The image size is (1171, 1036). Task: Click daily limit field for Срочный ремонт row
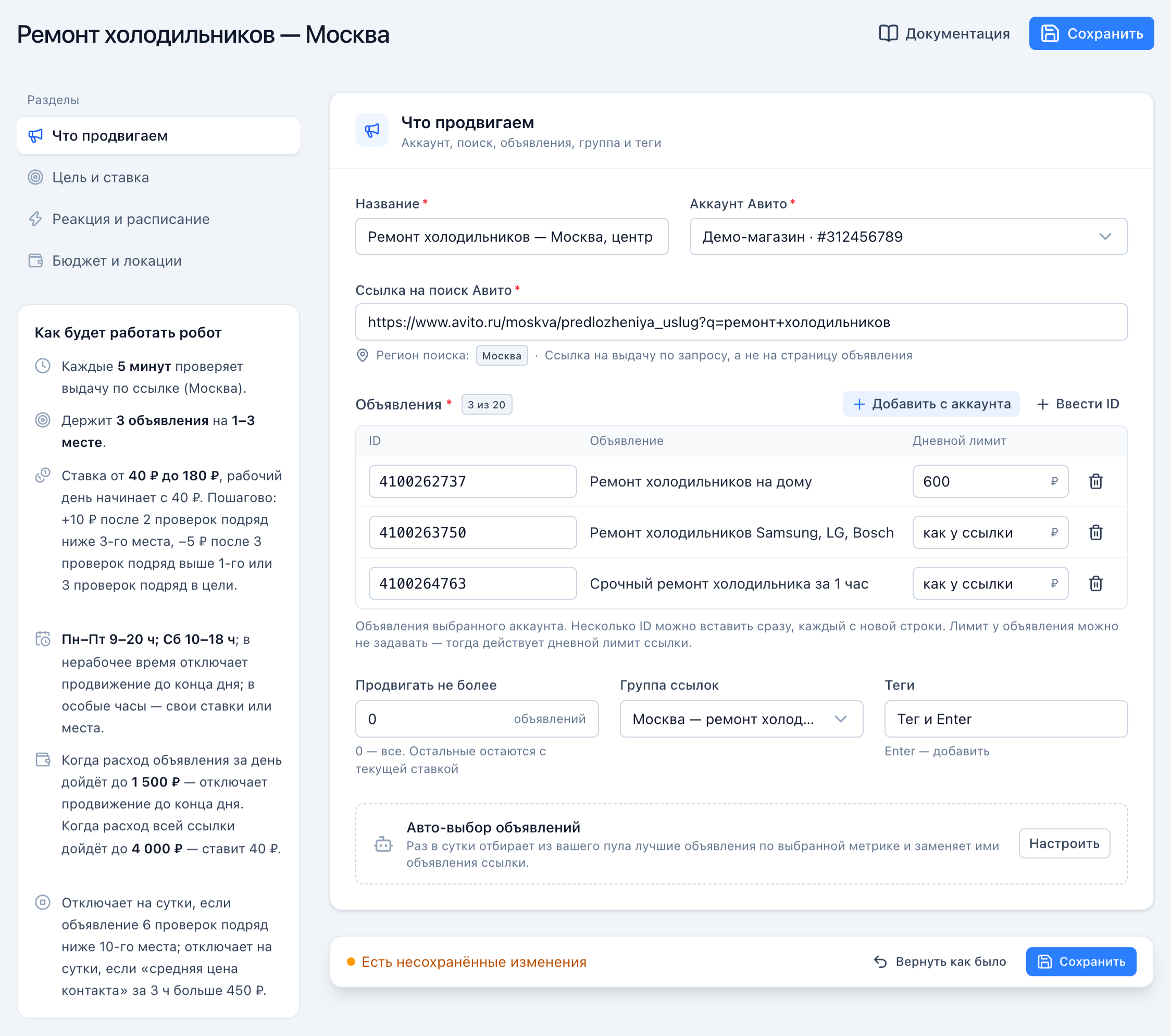click(990, 583)
